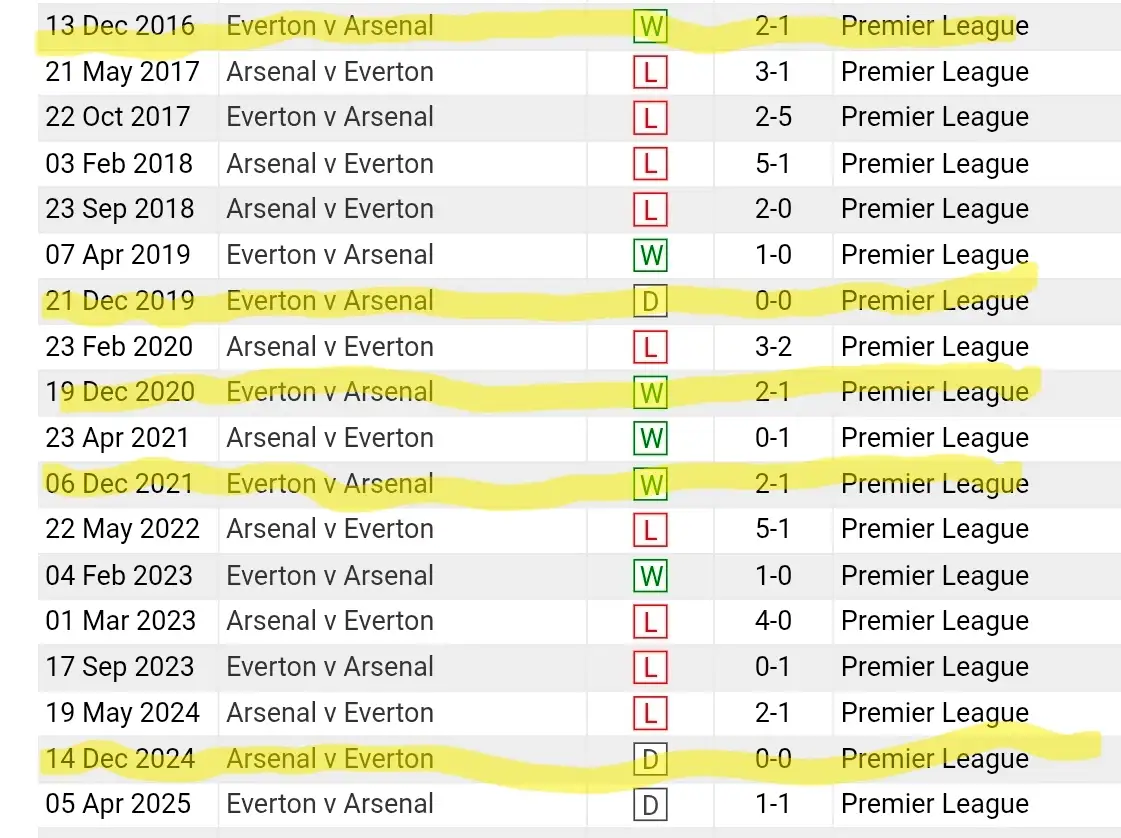Select the 13 Dec 2016 date cell
Image resolution: width=1121 pixels, height=838 pixels.
tap(120, 26)
